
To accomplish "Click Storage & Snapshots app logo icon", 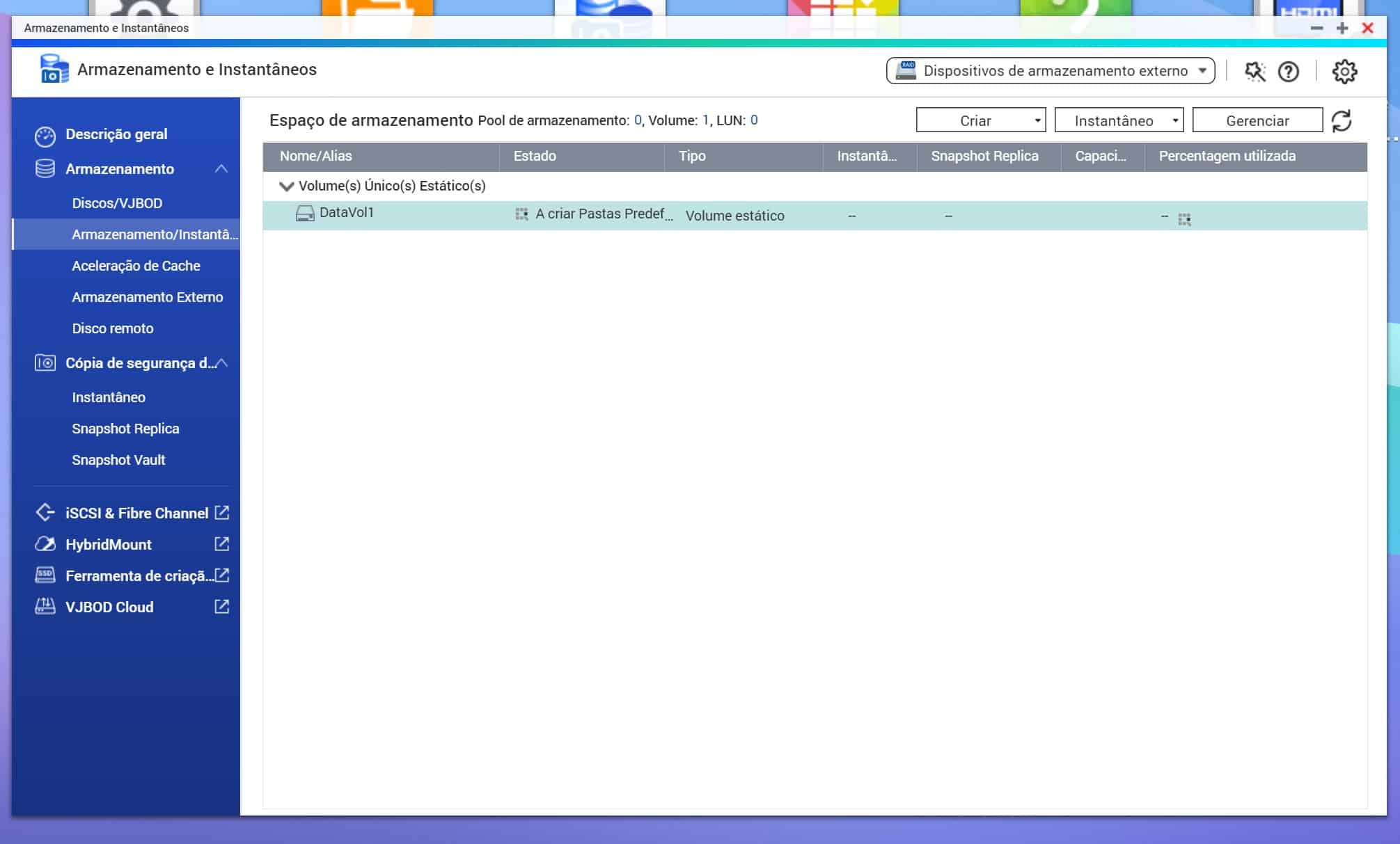I will [x=54, y=69].
